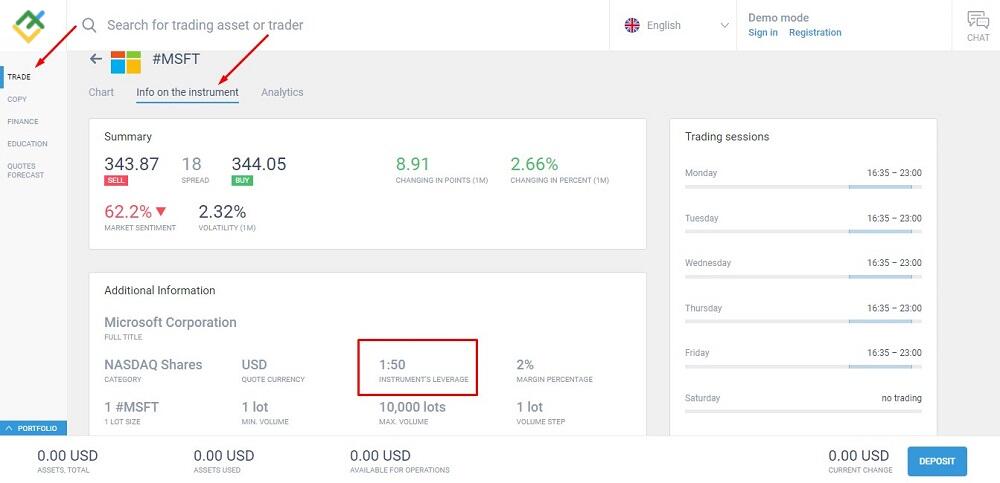Viewport: 1000px width, 483px height.
Task: Click the 1 #MSFT lot size value
Action: (x=131, y=406)
